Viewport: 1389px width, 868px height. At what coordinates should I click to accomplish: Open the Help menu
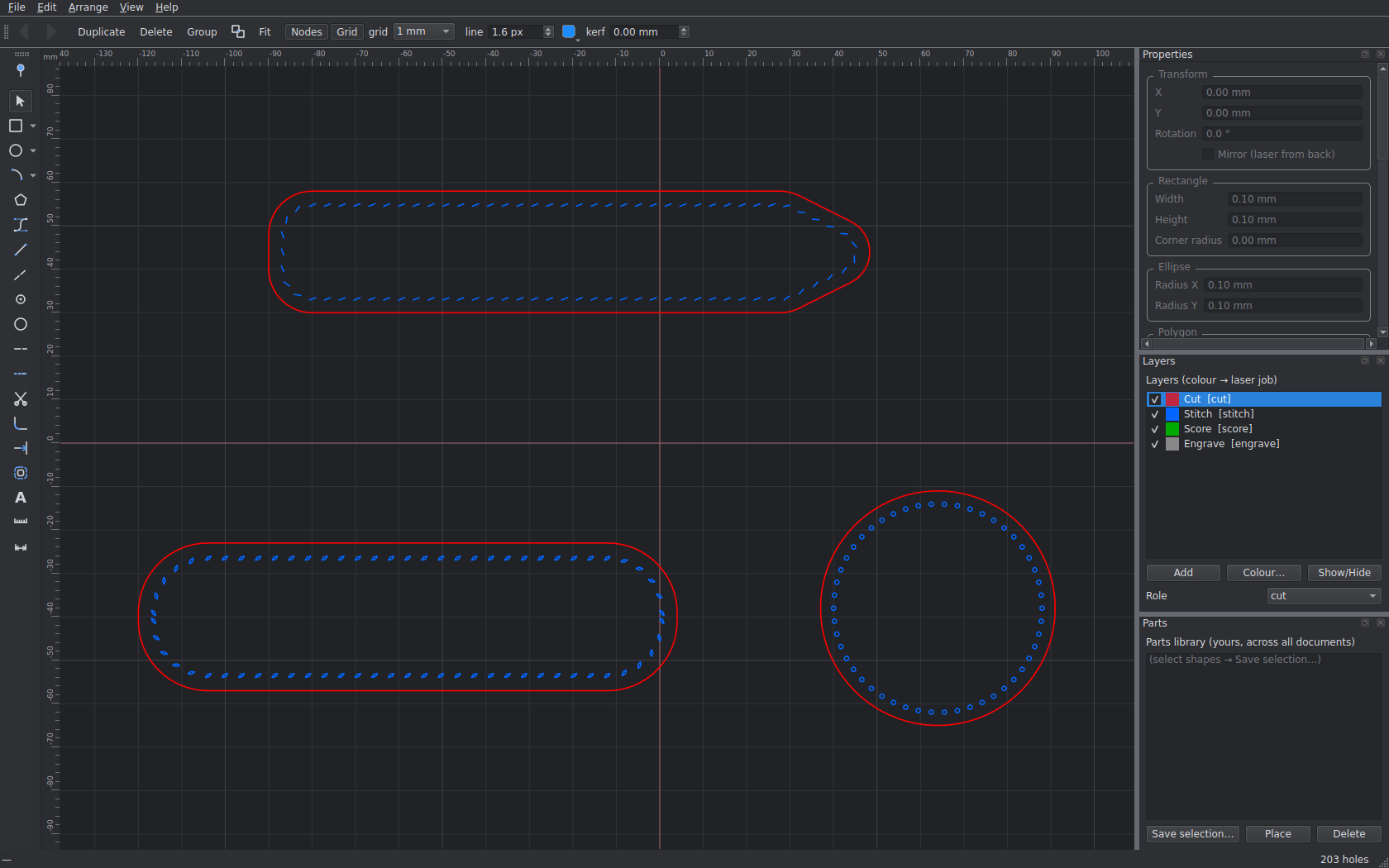click(x=167, y=7)
